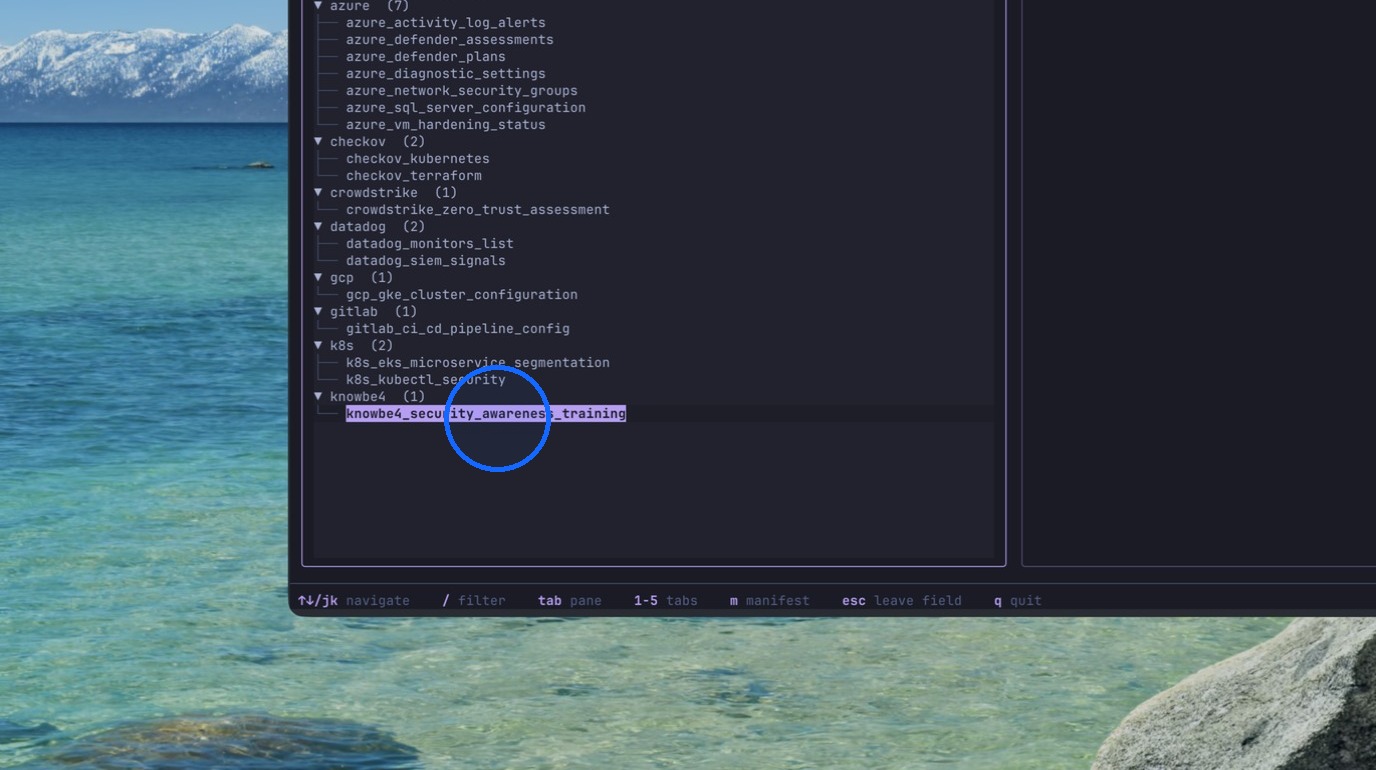Select checkov_terraform entry
This screenshot has height=770, width=1376.
[x=414, y=176]
